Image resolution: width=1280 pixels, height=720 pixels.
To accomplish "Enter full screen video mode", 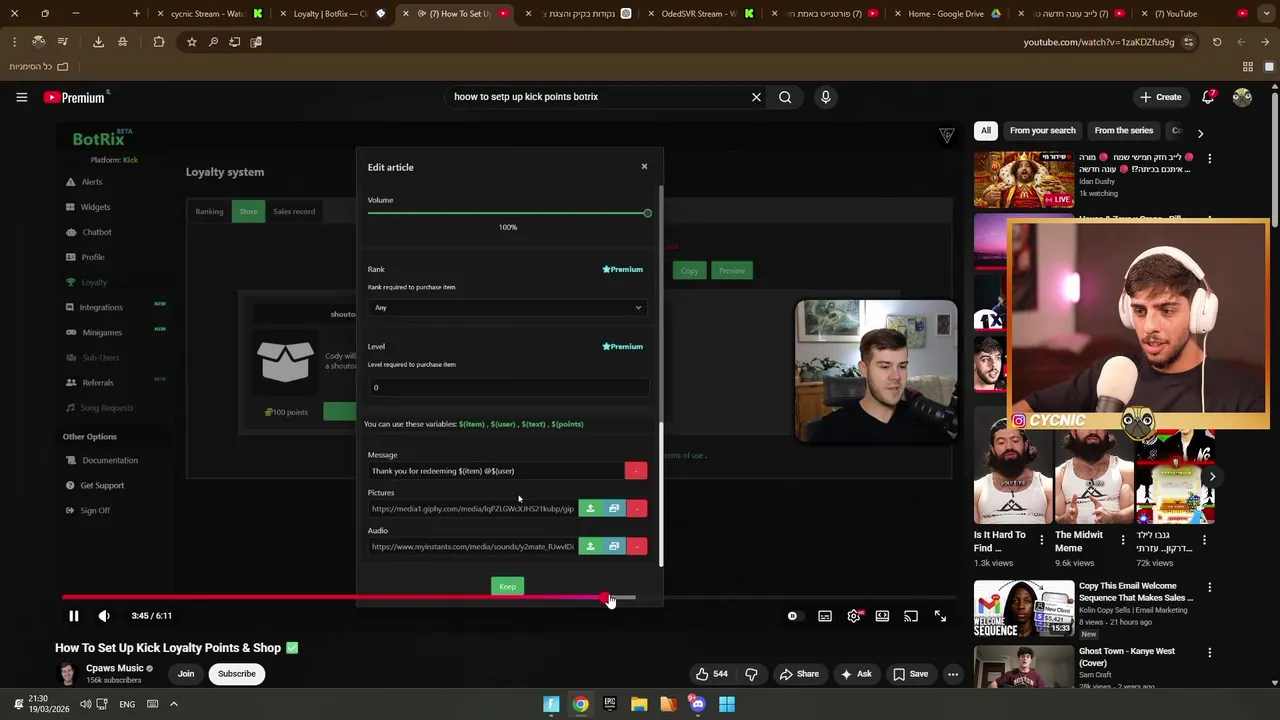I will pyautogui.click(x=940, y=616).
